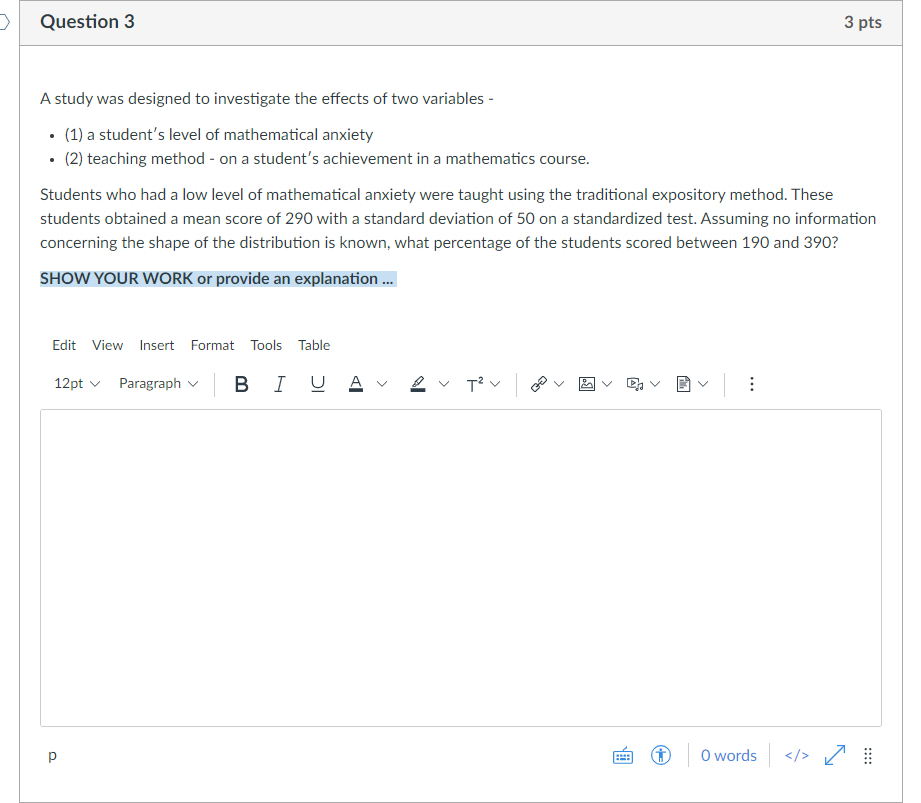921x803 pixels.
Task: Click the 0 words counter
Action: tap(728, 755)
